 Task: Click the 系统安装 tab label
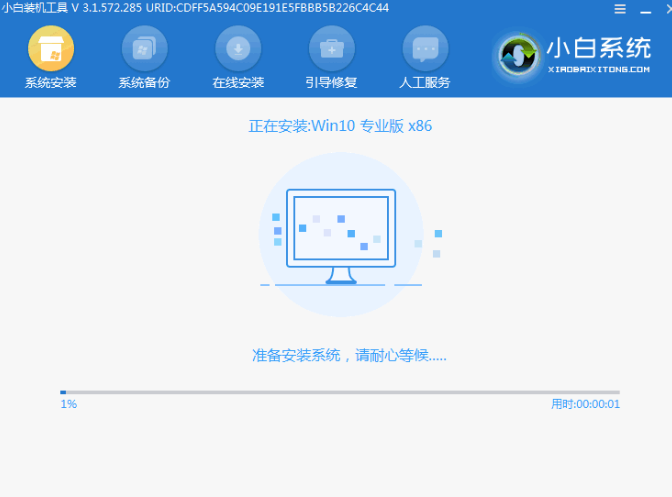coord(51,82)
